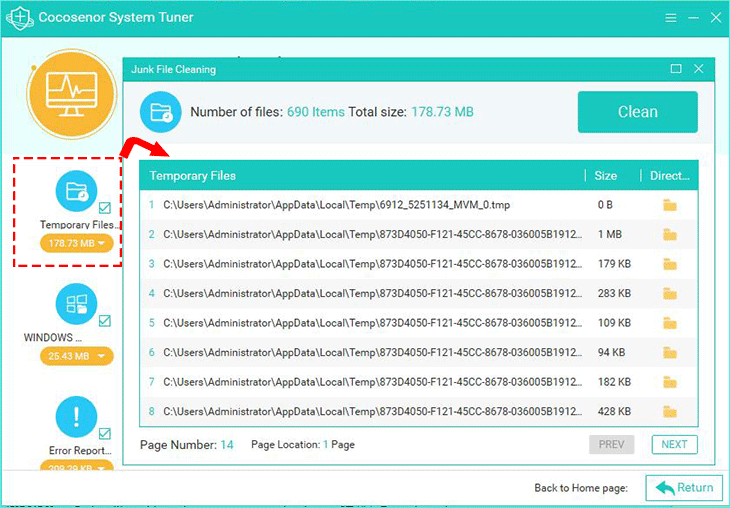Open folder for the 182 KB file

[x=669, y=382]
